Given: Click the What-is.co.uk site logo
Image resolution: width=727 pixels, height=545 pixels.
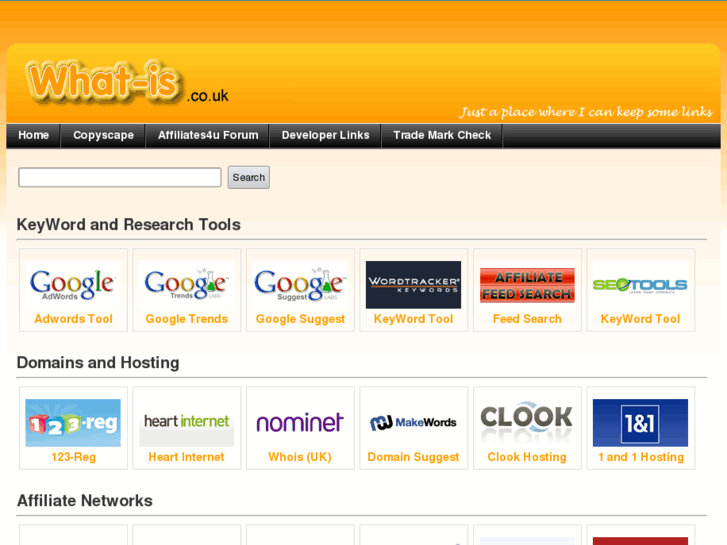Looking at the screenshot, I should tap(127, 83).
